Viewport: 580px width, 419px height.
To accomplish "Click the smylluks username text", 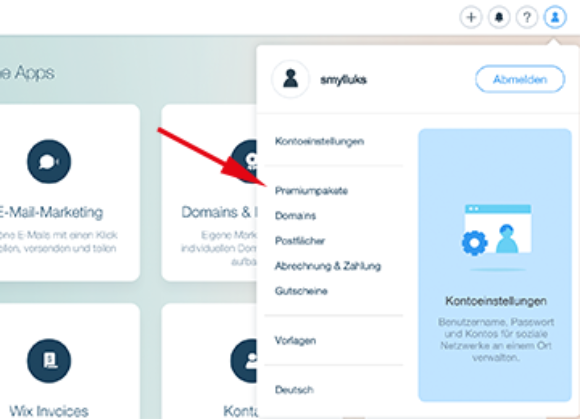I will pos(344,80).
